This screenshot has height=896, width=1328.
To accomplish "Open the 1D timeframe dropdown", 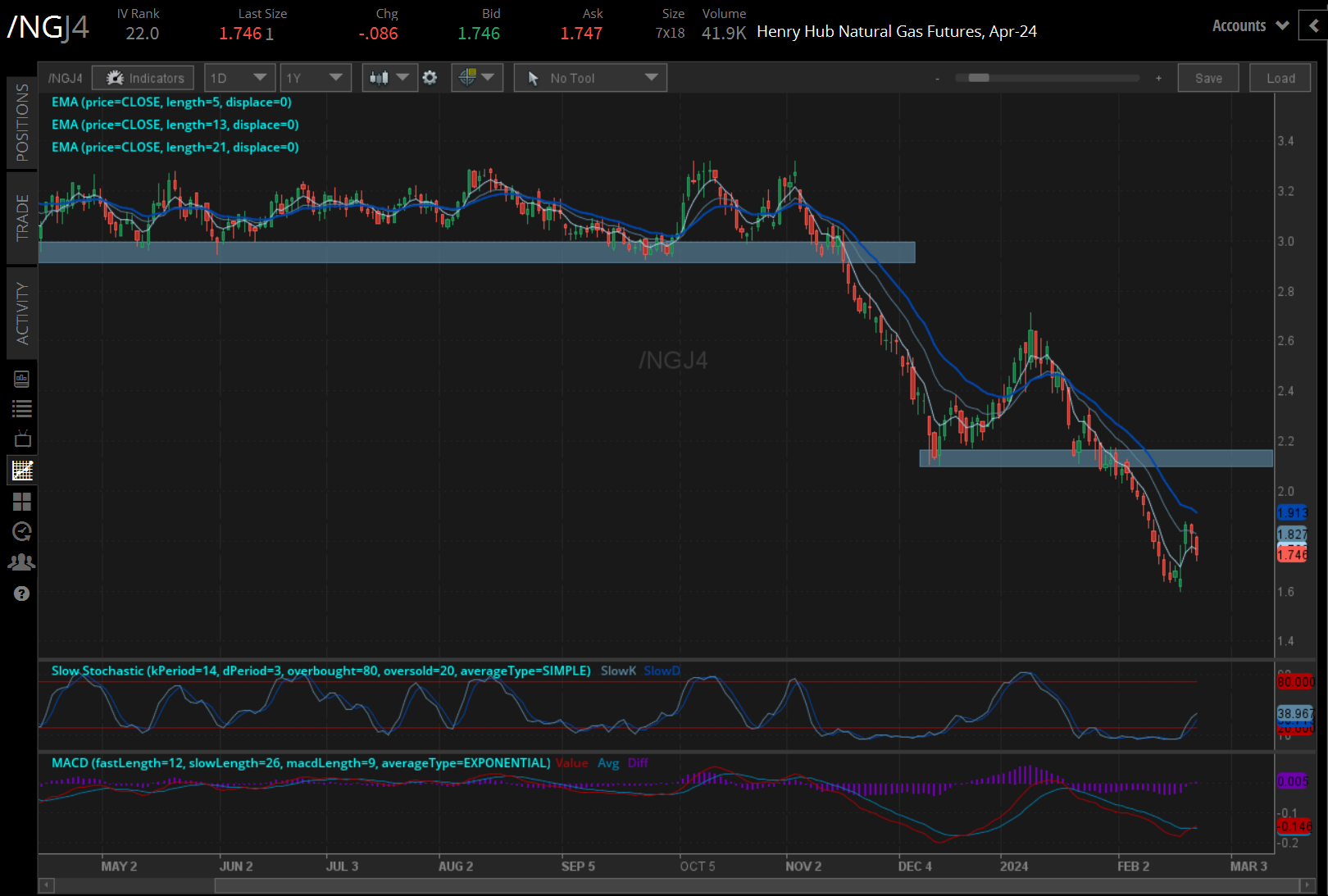I will [x=239, y=77].
